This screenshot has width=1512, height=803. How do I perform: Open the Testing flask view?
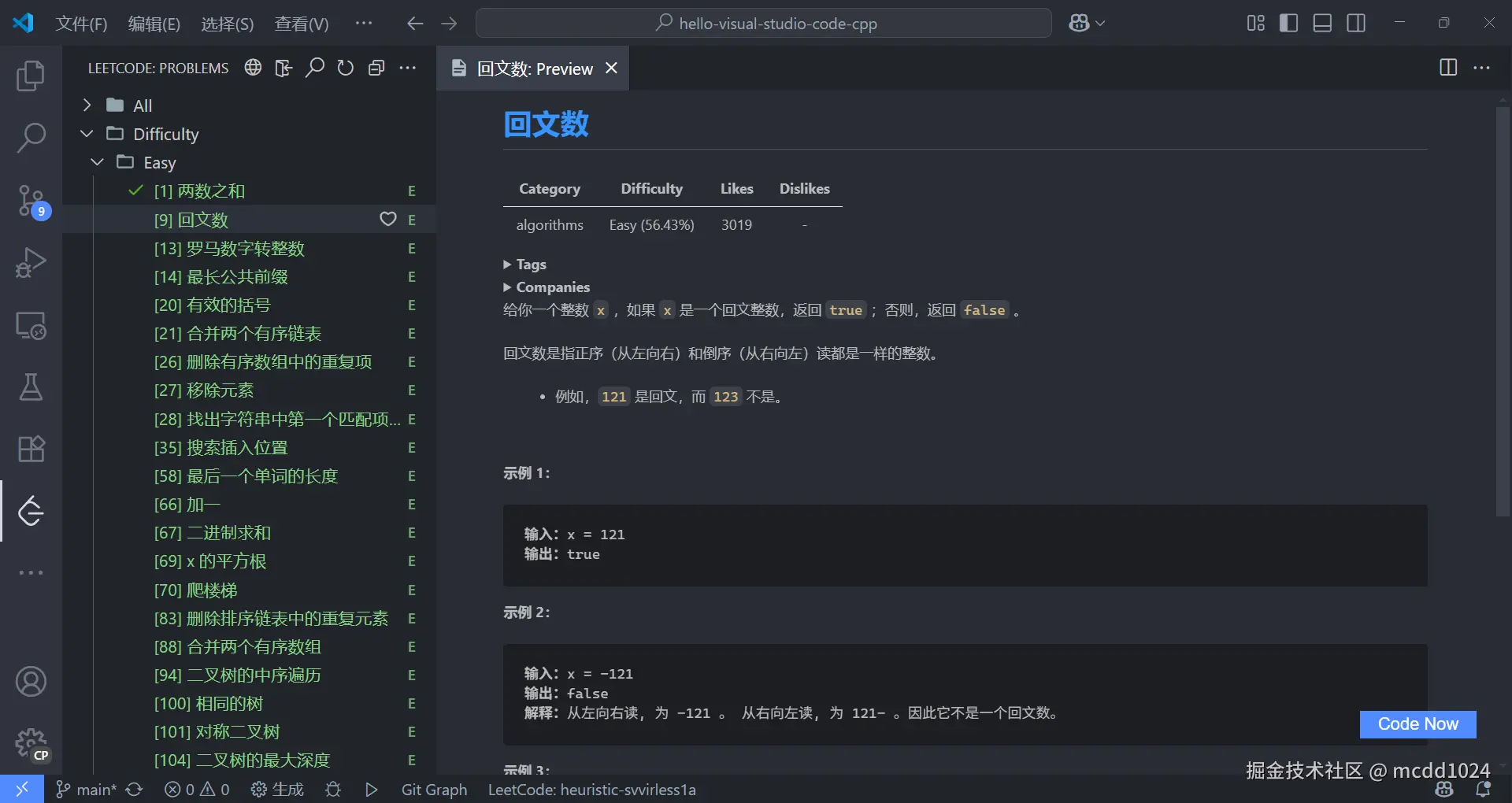coord(31,387)
